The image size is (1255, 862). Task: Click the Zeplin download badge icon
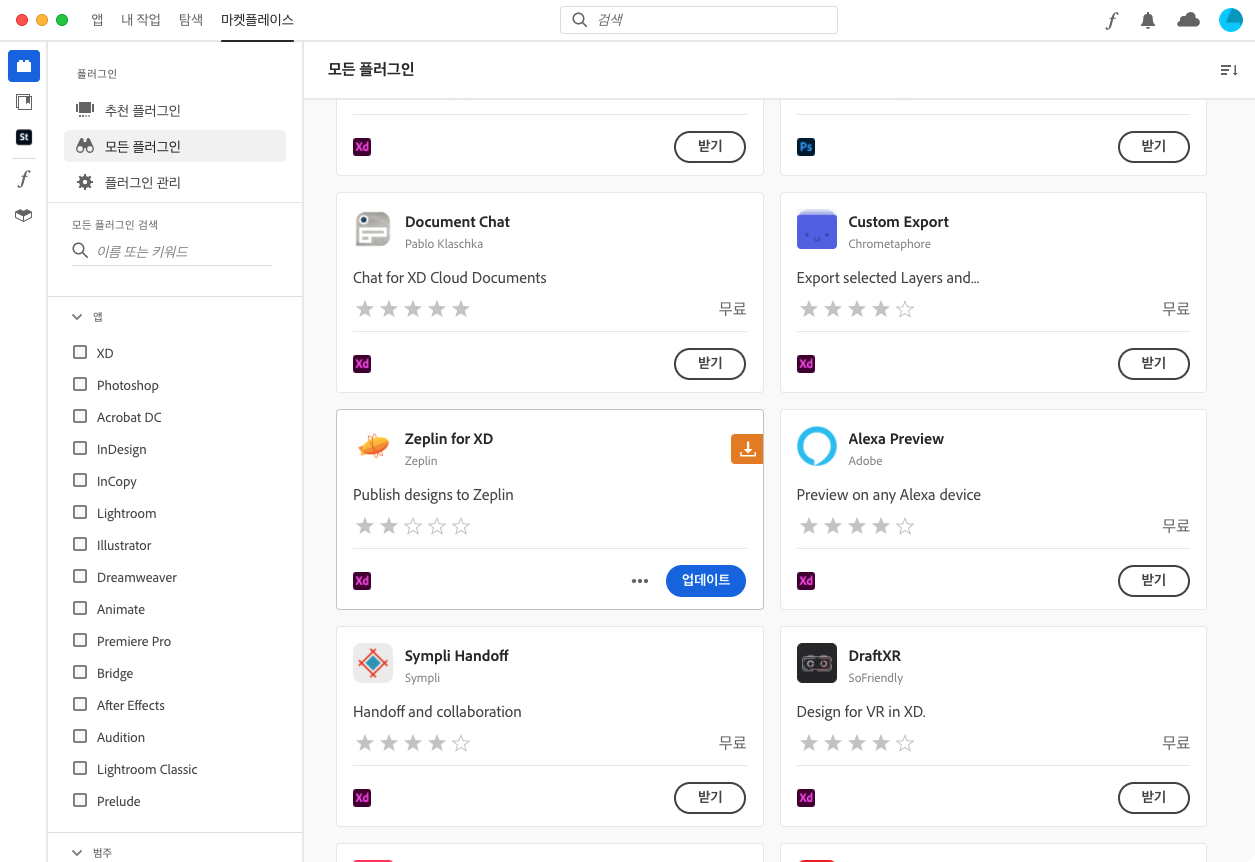click(747, 450)
